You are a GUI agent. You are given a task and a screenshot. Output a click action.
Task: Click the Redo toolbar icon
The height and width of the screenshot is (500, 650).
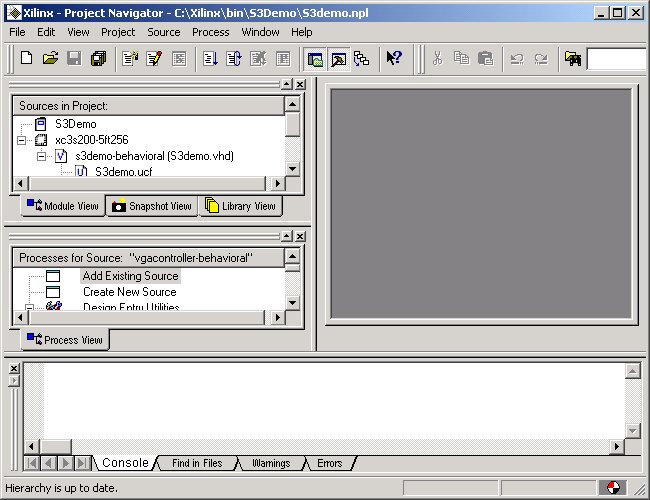click(x=541, y=59)
